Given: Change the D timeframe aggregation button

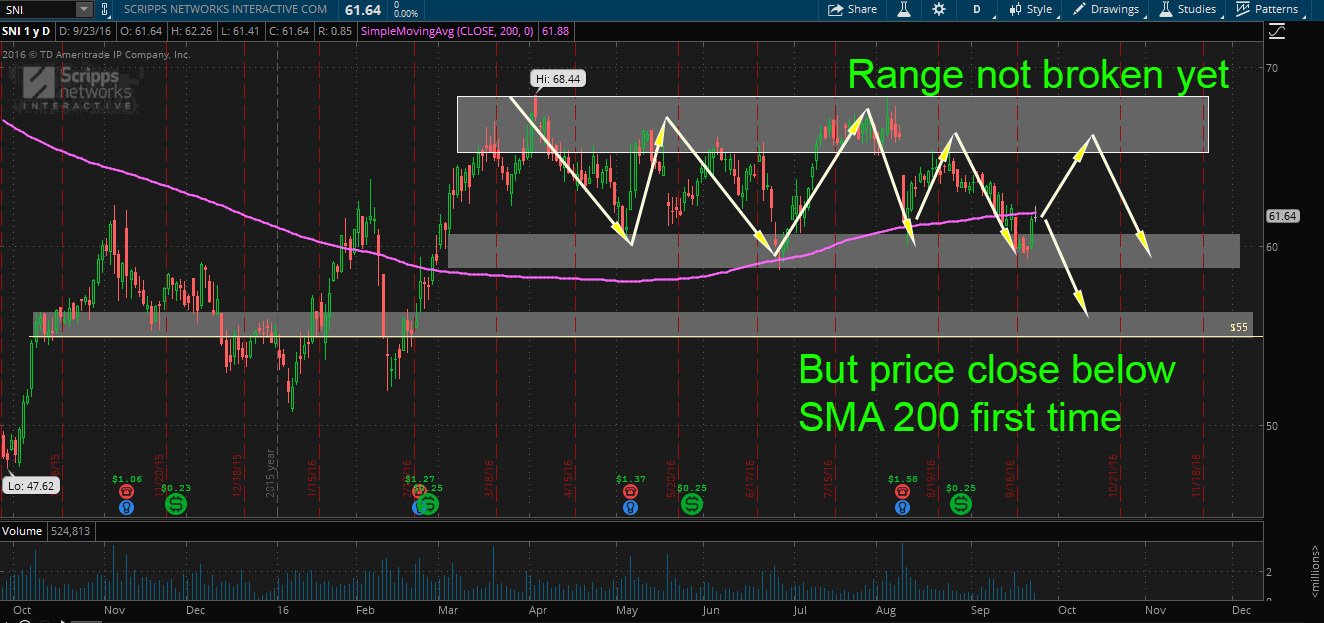Looking at the screenshot, I should [x=976, y=9].
